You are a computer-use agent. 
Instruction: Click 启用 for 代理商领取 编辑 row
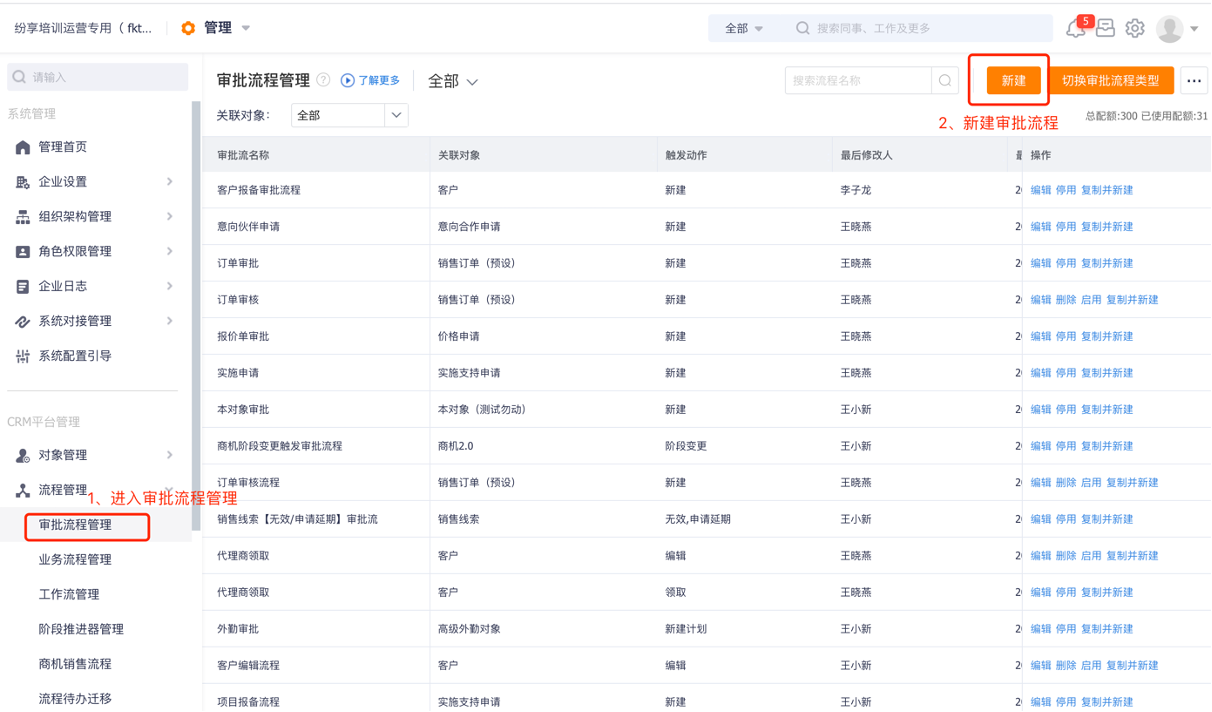point(1091,556)
